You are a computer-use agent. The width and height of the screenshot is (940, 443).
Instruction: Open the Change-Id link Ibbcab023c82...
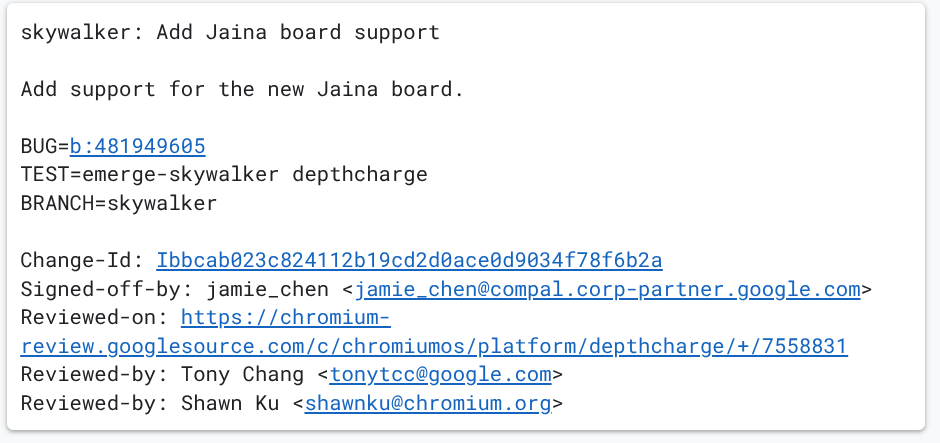(409, 261)
